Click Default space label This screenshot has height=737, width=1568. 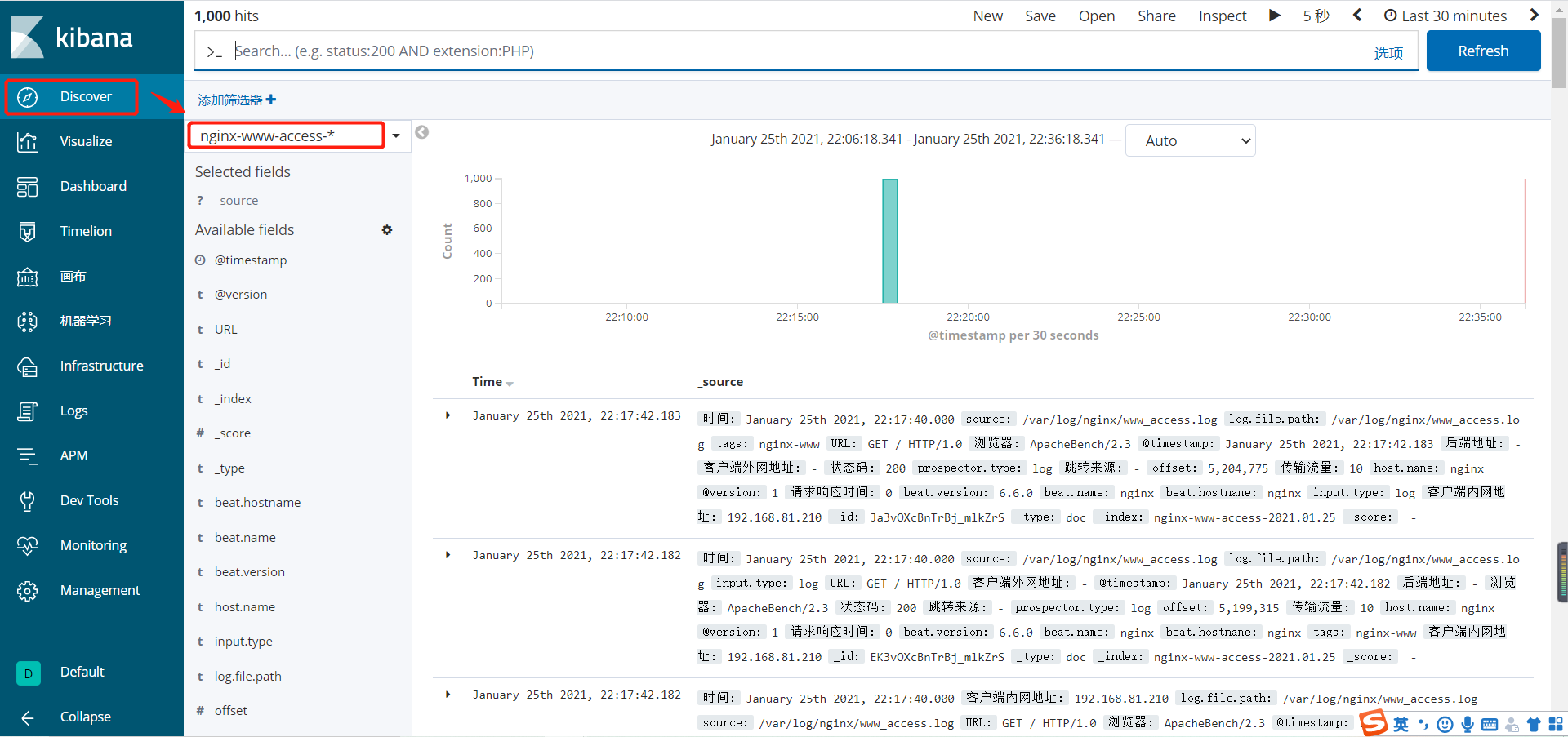82,672
